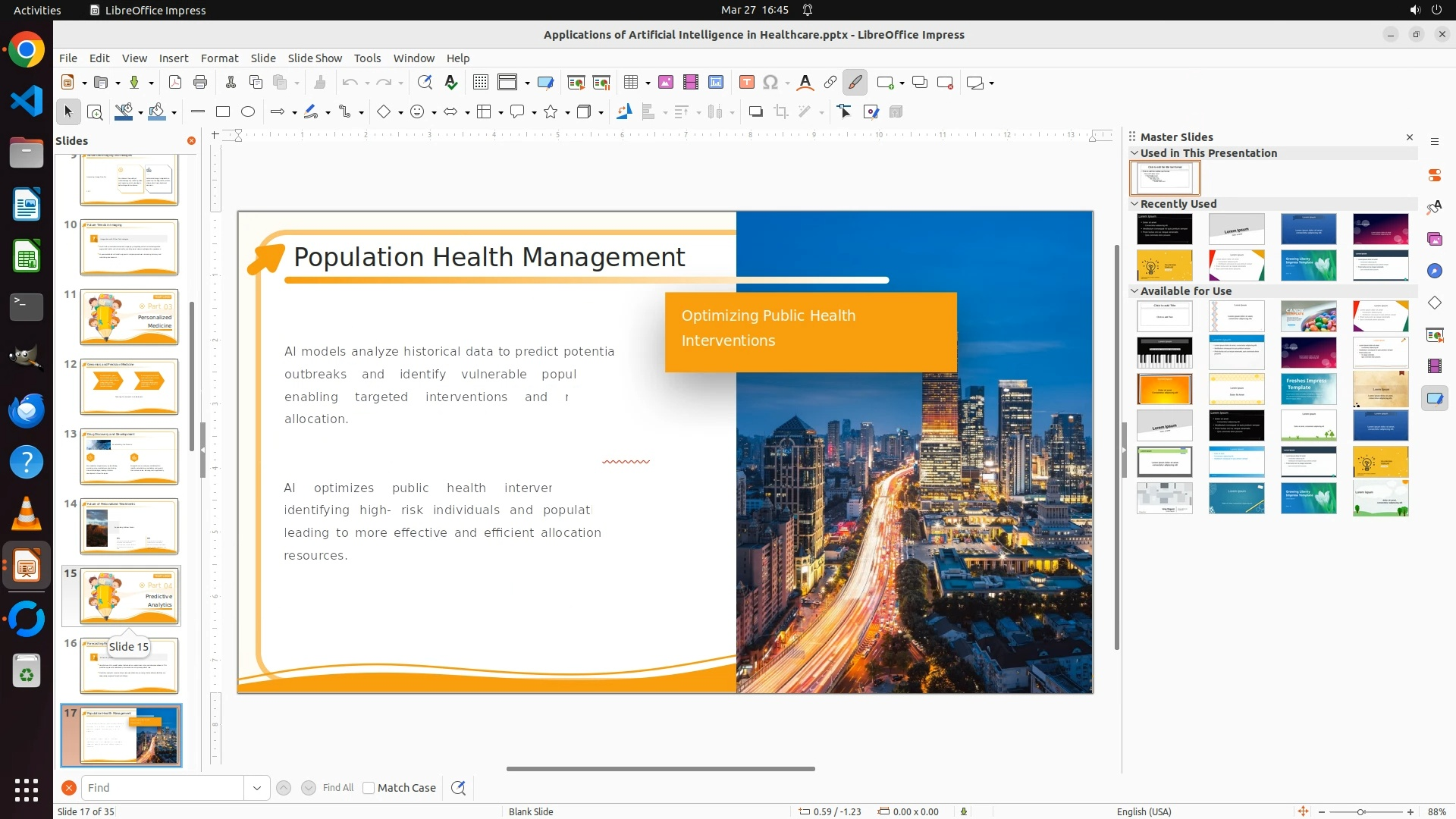This screenshot has height=819, width=1456.
Task: Open the Slide Show menu
Action: coord(315,58)
